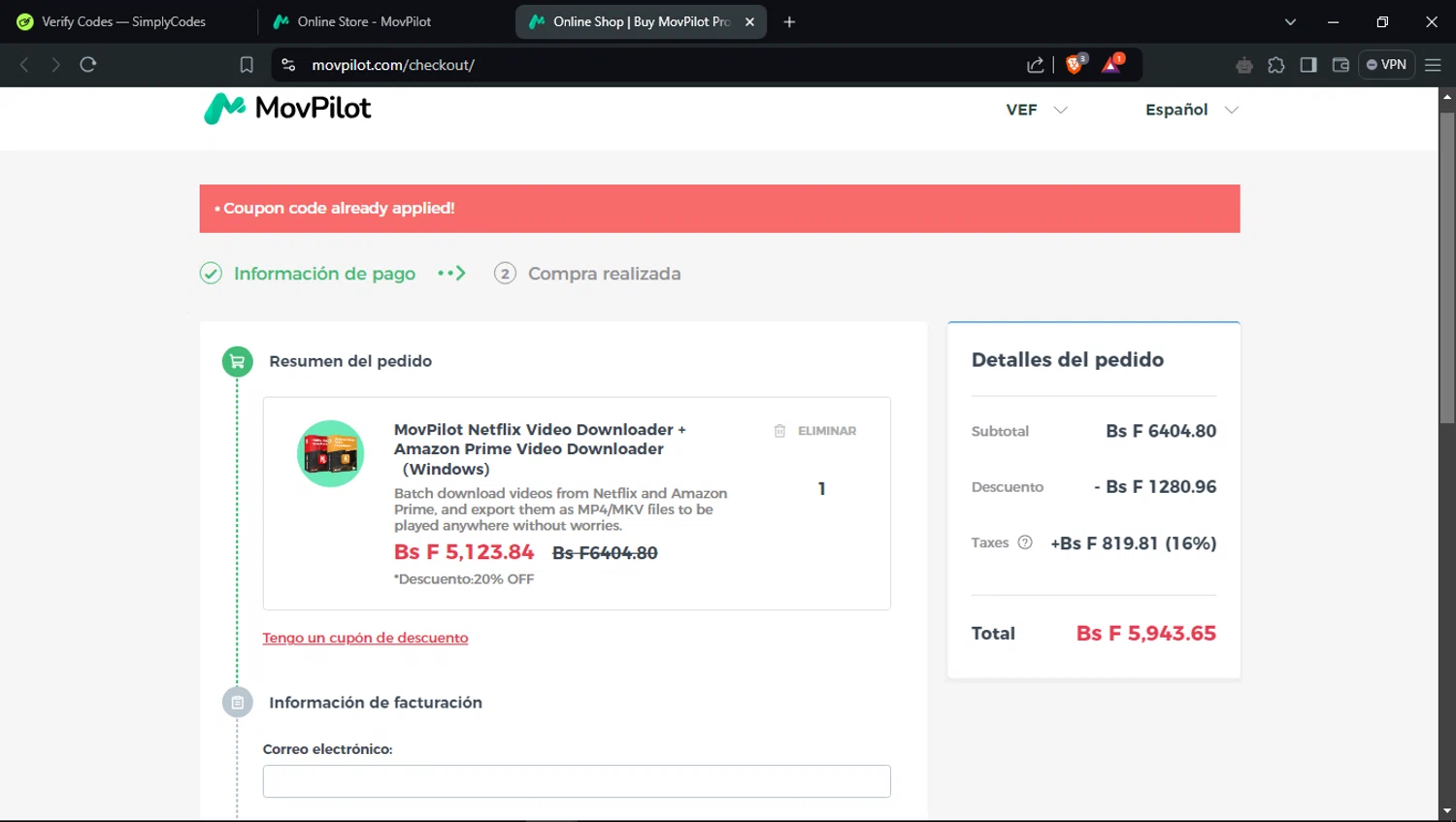This screenshot has height=822, width=1456.
Task: Open Brave Shields lion icon
Action: tap(1075, 64)
